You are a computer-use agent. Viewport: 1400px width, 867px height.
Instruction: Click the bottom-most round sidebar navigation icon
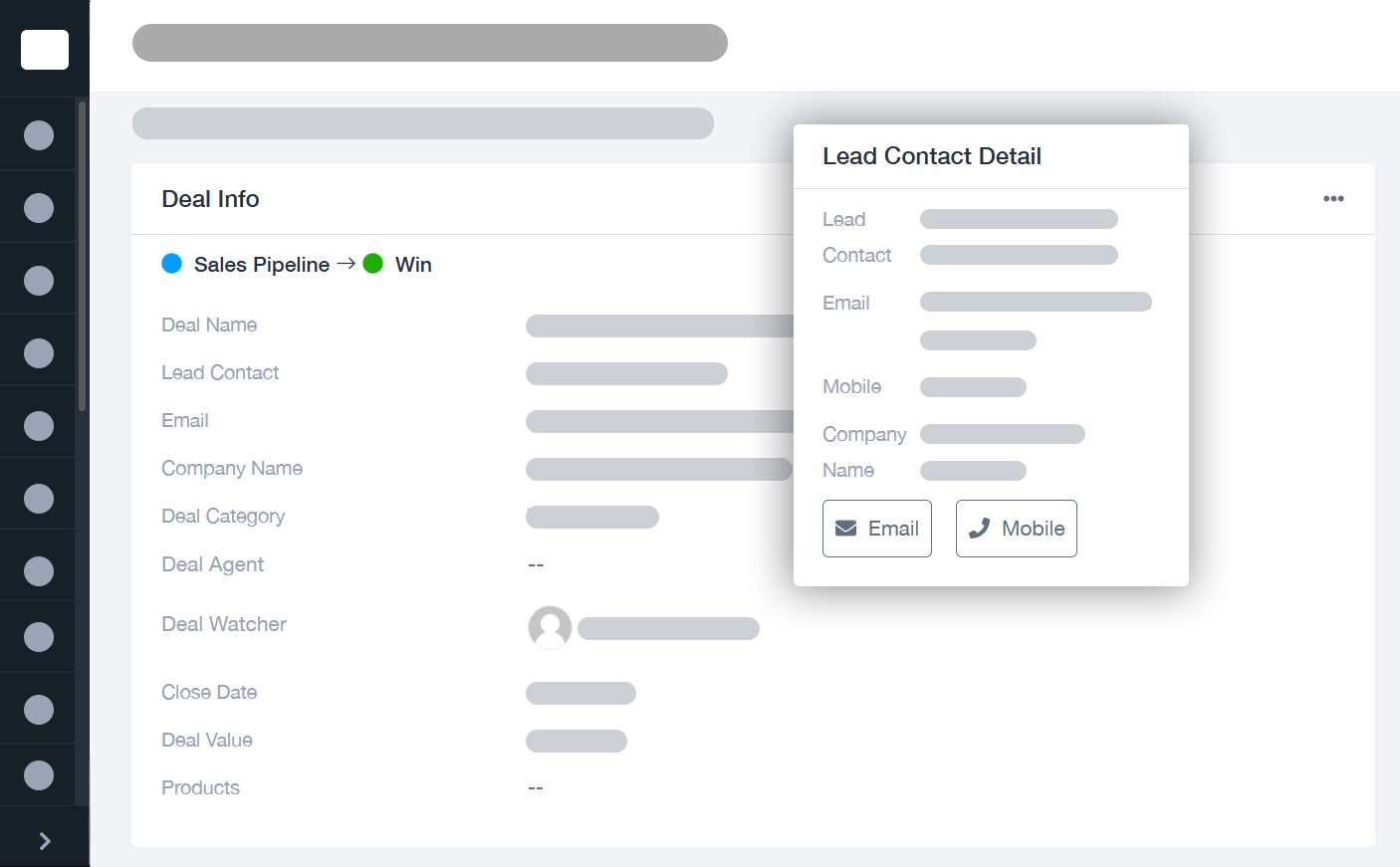(x=39, y=774)
